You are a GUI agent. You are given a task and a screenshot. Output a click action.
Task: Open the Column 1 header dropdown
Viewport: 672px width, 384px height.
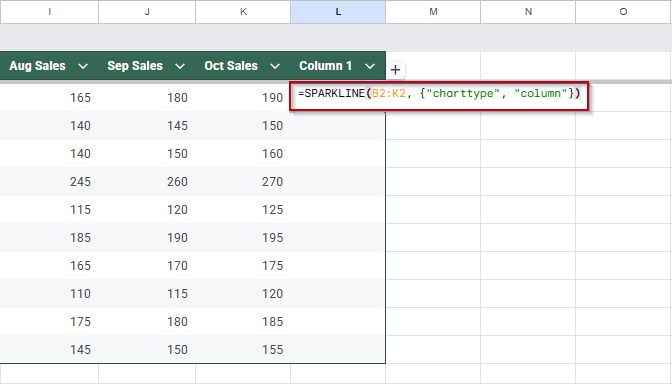[370, 66]
